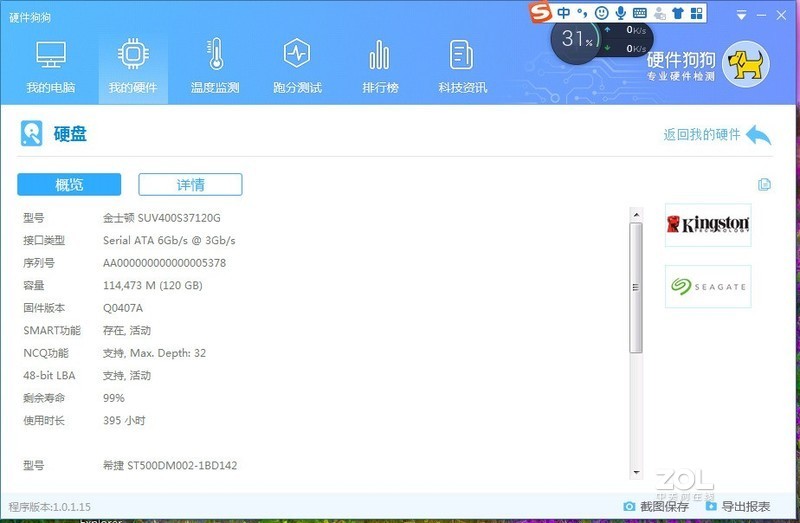Click the vertical scrollbar thumb

(636, 287)
